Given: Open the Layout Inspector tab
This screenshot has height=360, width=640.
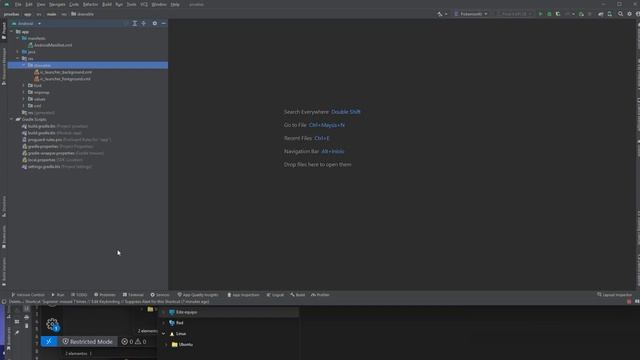Looking at the screenshot, I should [x=615, y=295].
